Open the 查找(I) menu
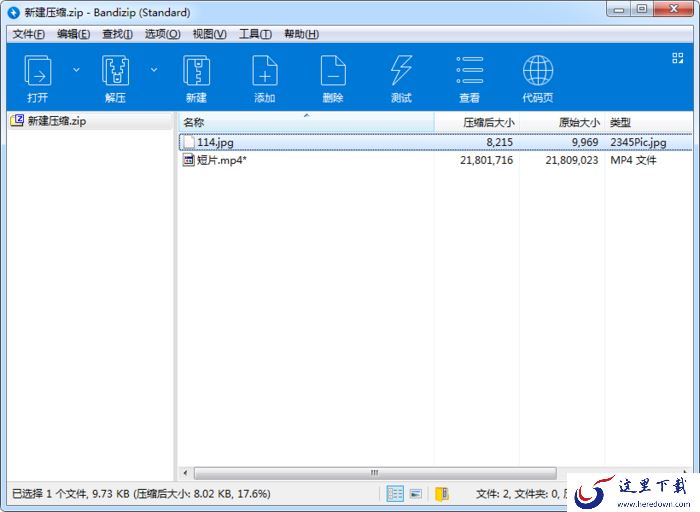700x512 pixels. point(117,34)
